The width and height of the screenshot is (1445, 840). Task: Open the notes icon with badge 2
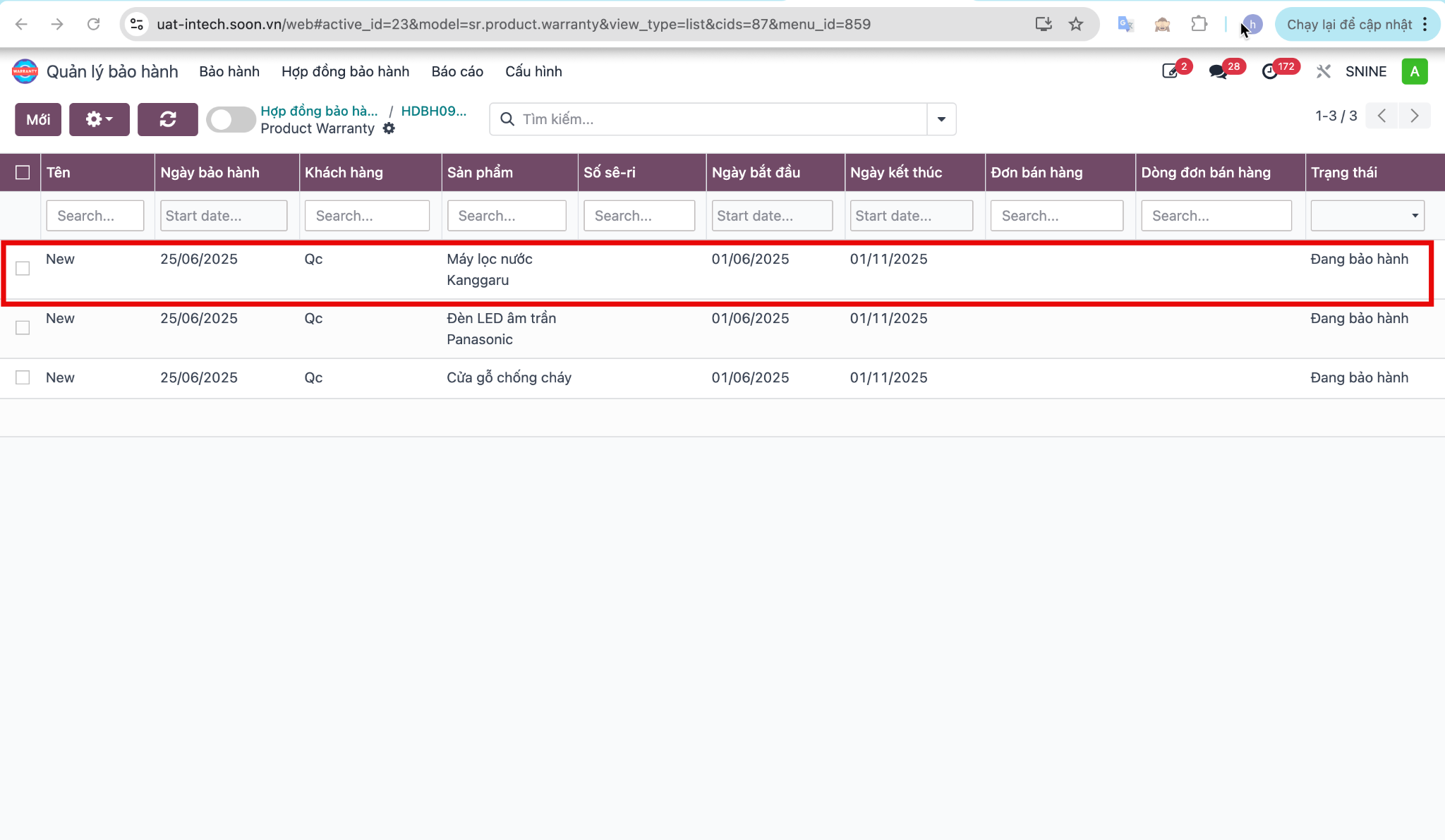tap(1171, 71)
